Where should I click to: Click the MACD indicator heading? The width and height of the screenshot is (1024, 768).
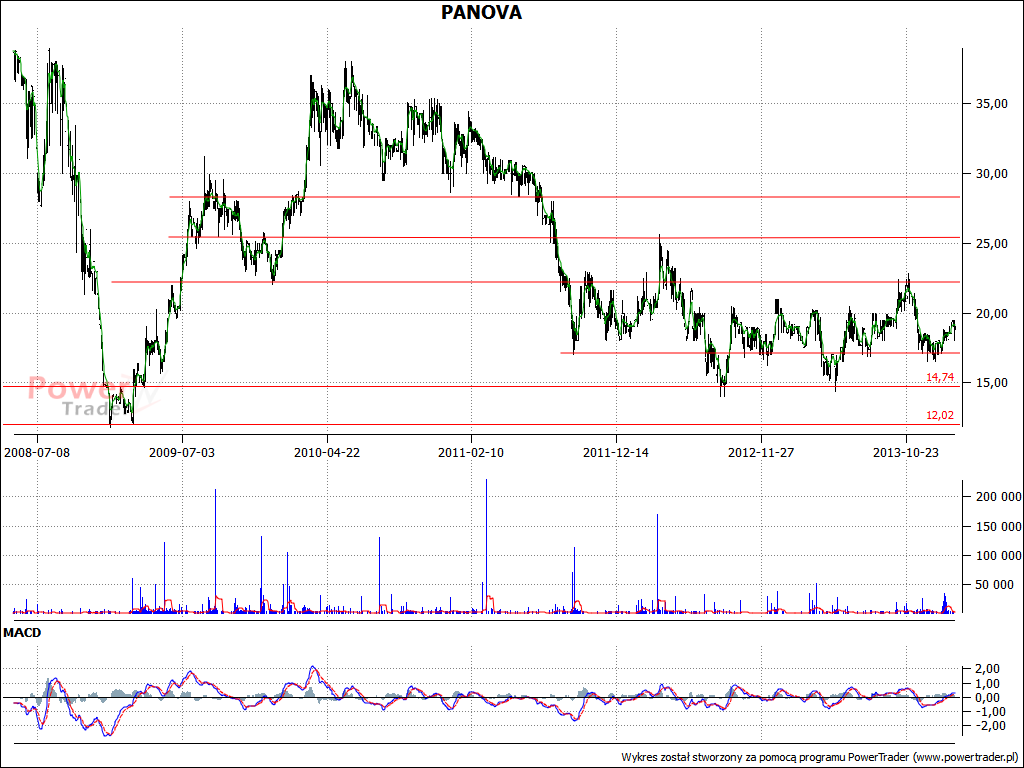(22, 633)
